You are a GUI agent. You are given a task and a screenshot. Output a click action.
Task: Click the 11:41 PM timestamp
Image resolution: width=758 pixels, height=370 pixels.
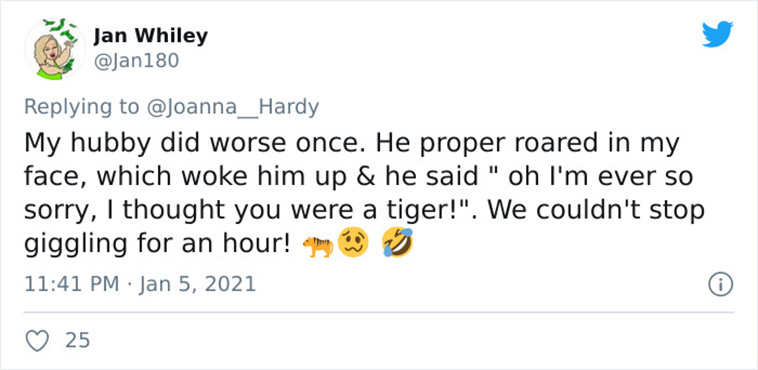pos(72,284)
